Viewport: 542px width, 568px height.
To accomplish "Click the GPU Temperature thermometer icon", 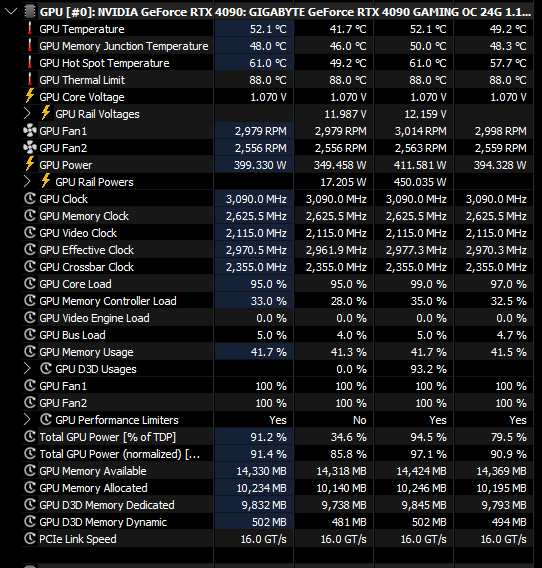I will tap(30, 28).
